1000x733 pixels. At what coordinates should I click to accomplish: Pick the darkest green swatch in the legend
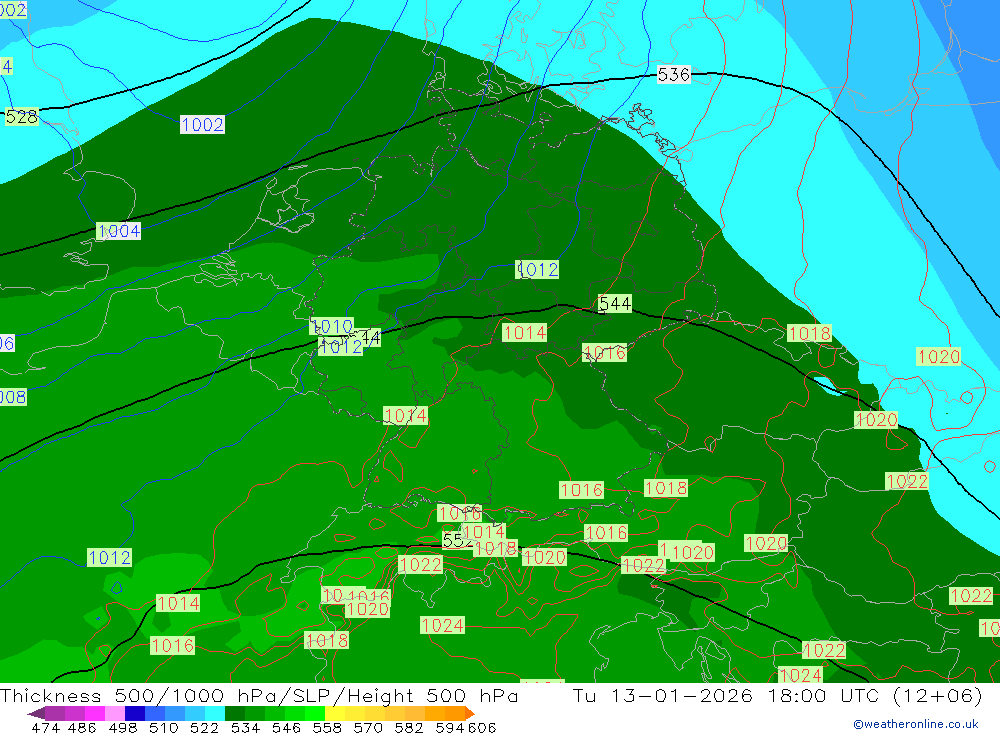[235, 713]
